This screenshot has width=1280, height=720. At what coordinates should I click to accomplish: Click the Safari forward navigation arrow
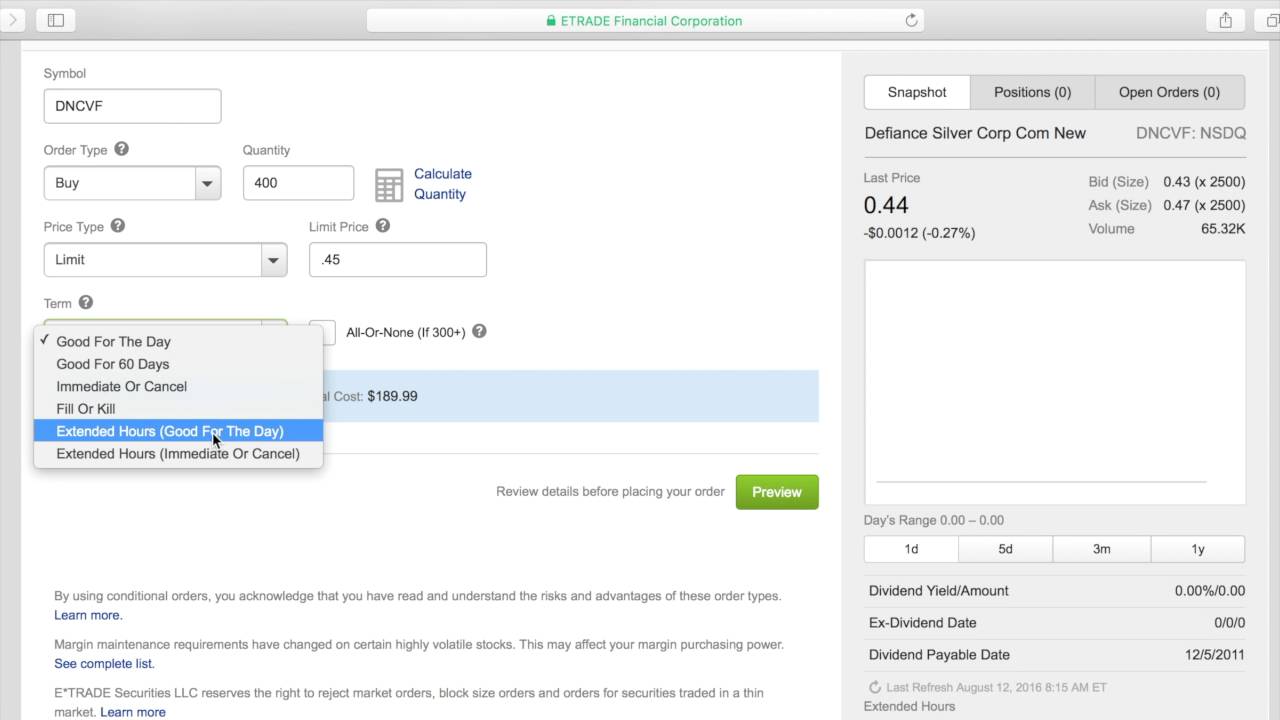point(14,20)
